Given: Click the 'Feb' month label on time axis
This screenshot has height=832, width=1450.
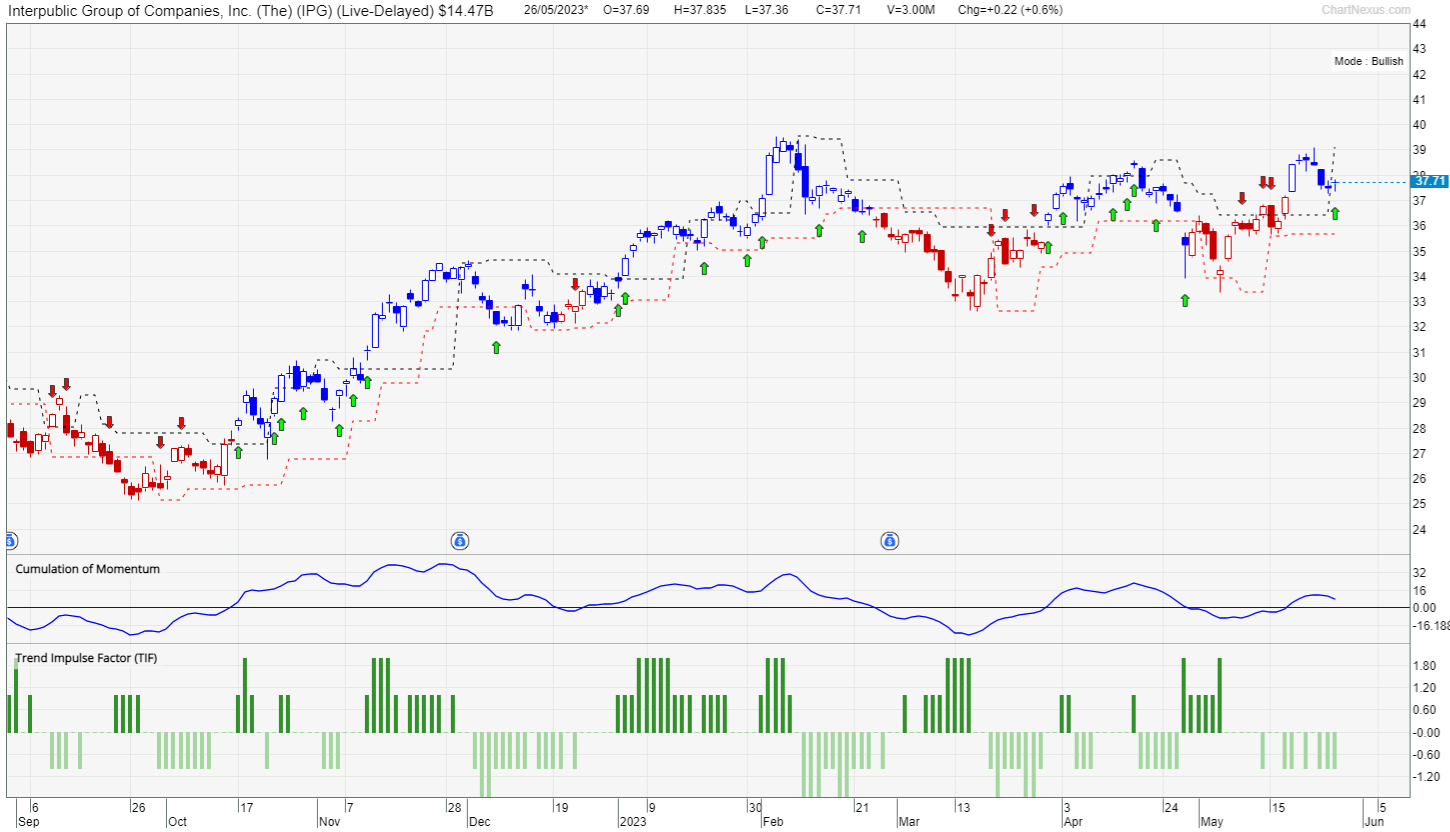Looking at the screenshot, I should [x=772, y=822].
